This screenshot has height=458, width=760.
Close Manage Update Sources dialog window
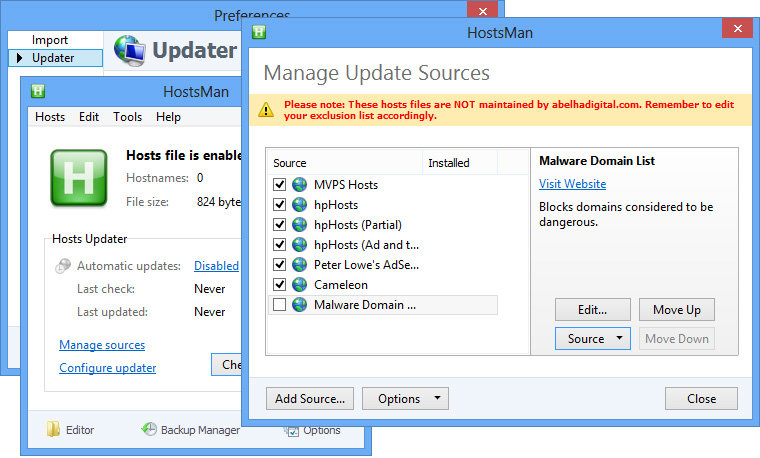point(737,28)
